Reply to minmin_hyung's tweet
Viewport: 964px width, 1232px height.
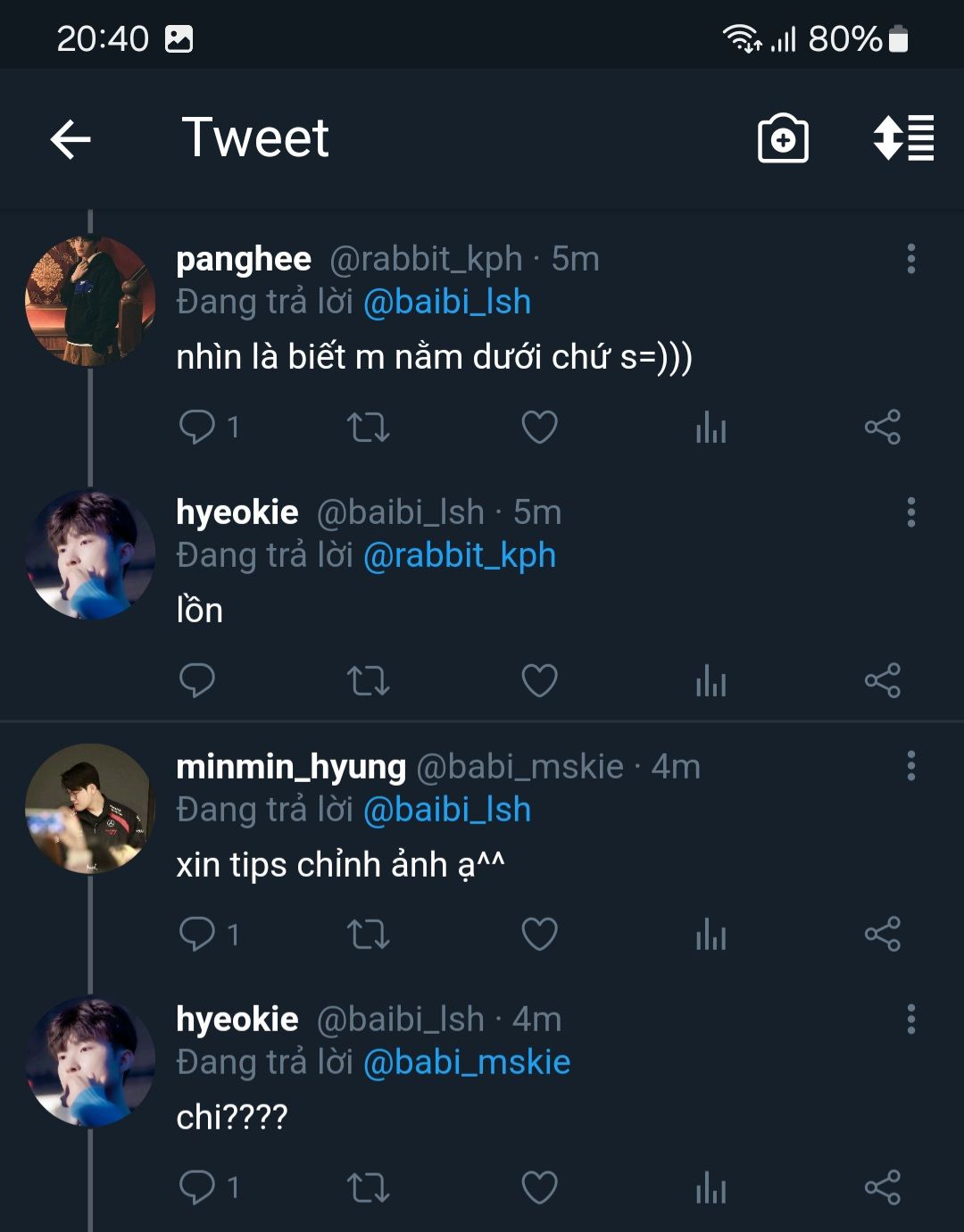coord(197,935)
